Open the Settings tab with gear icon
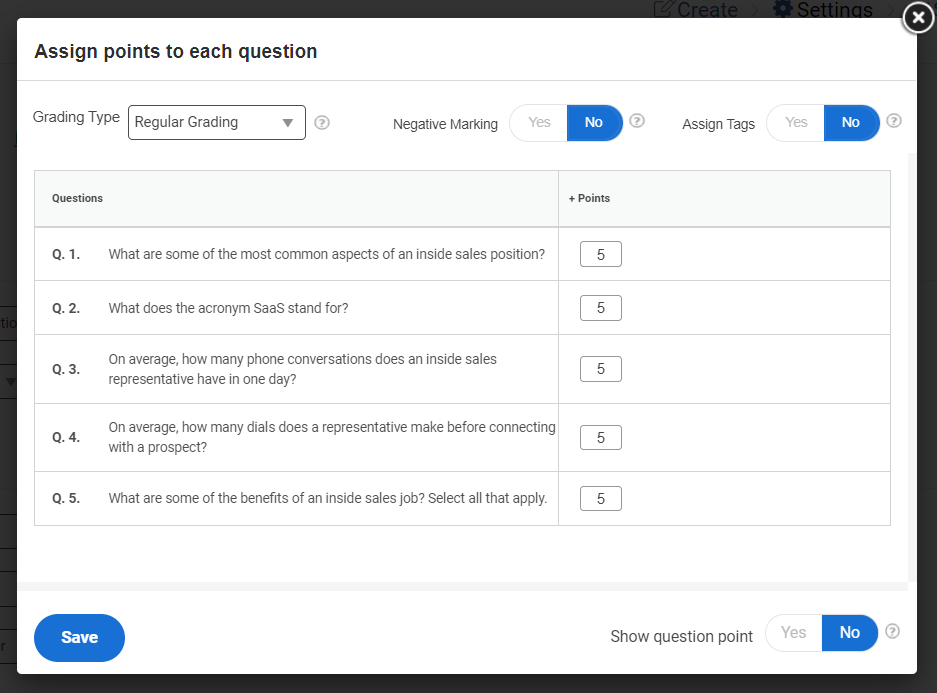The image size is (937, 693). coord(823,10)
